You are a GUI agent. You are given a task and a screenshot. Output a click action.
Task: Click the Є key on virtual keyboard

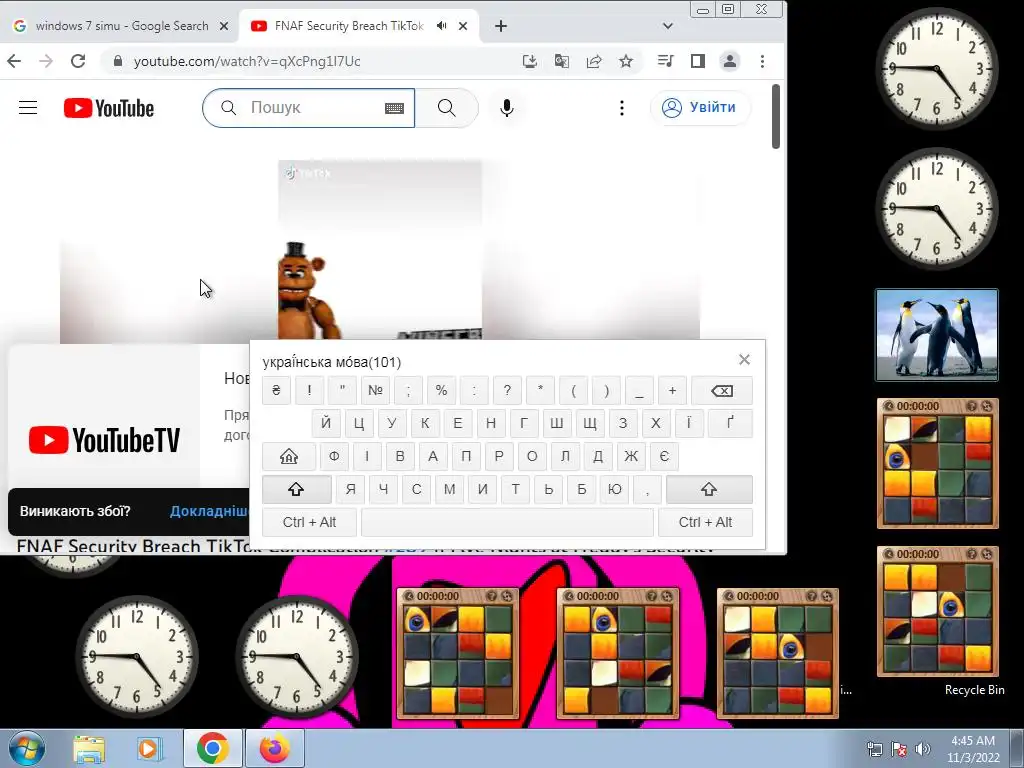pos(664,456)
